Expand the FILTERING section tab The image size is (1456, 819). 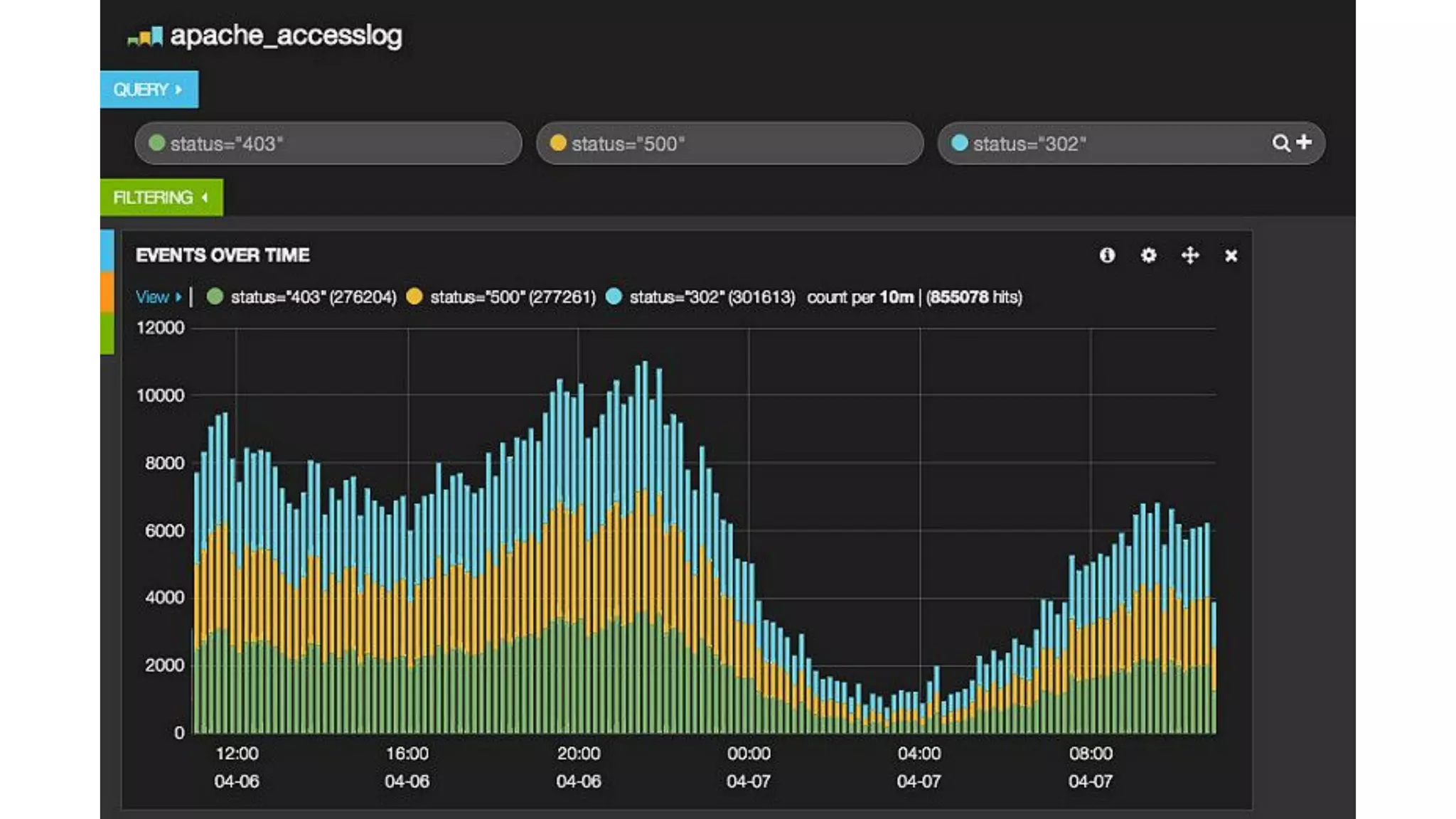point(161,197)
